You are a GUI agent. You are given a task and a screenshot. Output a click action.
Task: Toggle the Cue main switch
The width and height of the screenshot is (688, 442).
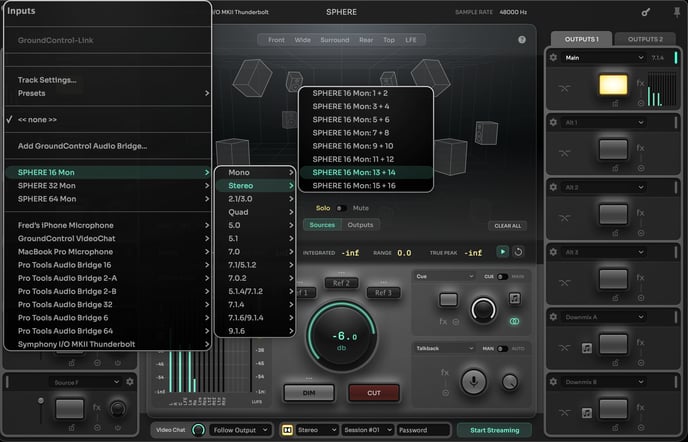(x=503, y=276)
